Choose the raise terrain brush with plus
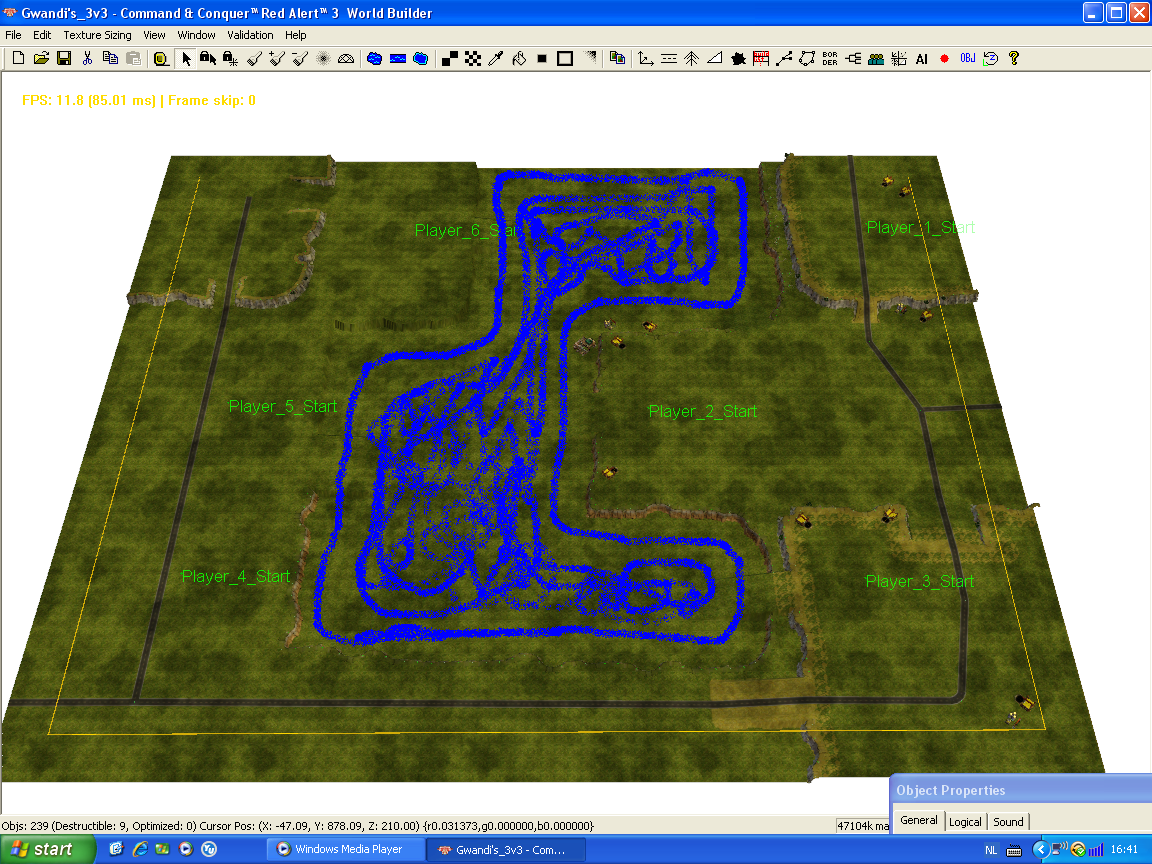 [277, 59]
